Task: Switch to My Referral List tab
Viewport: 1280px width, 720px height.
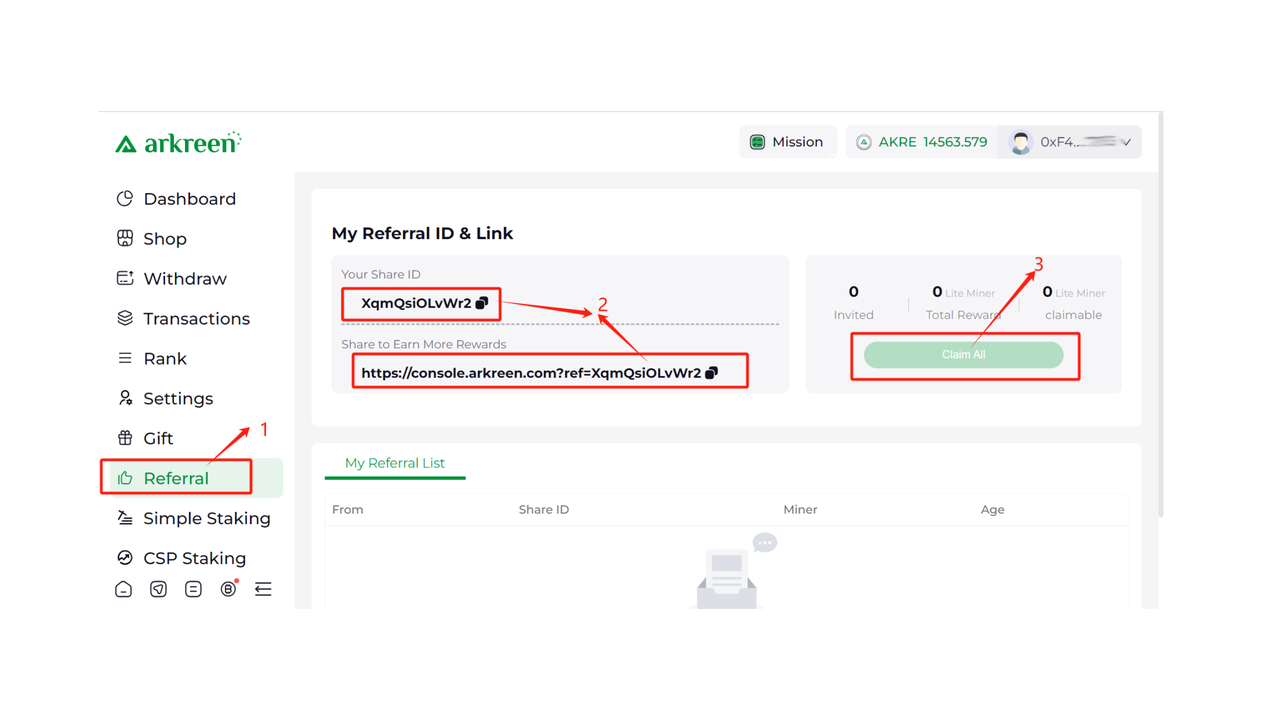Action: tap(395, 463)
